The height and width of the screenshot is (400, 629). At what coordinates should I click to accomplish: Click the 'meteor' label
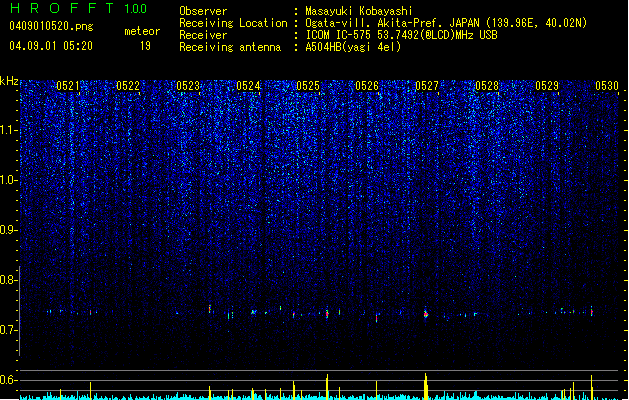click(142, 31)
